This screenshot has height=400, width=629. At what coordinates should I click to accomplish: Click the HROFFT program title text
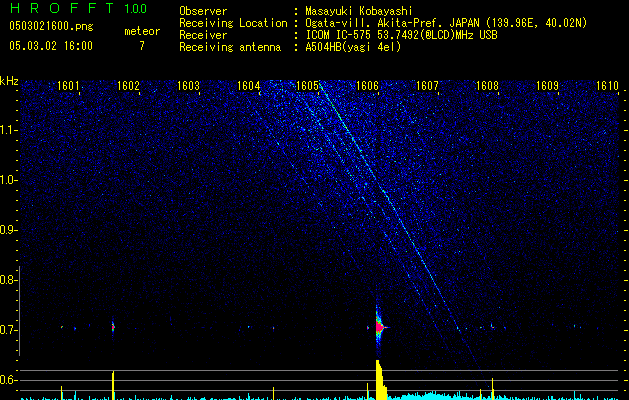point(62,8)
